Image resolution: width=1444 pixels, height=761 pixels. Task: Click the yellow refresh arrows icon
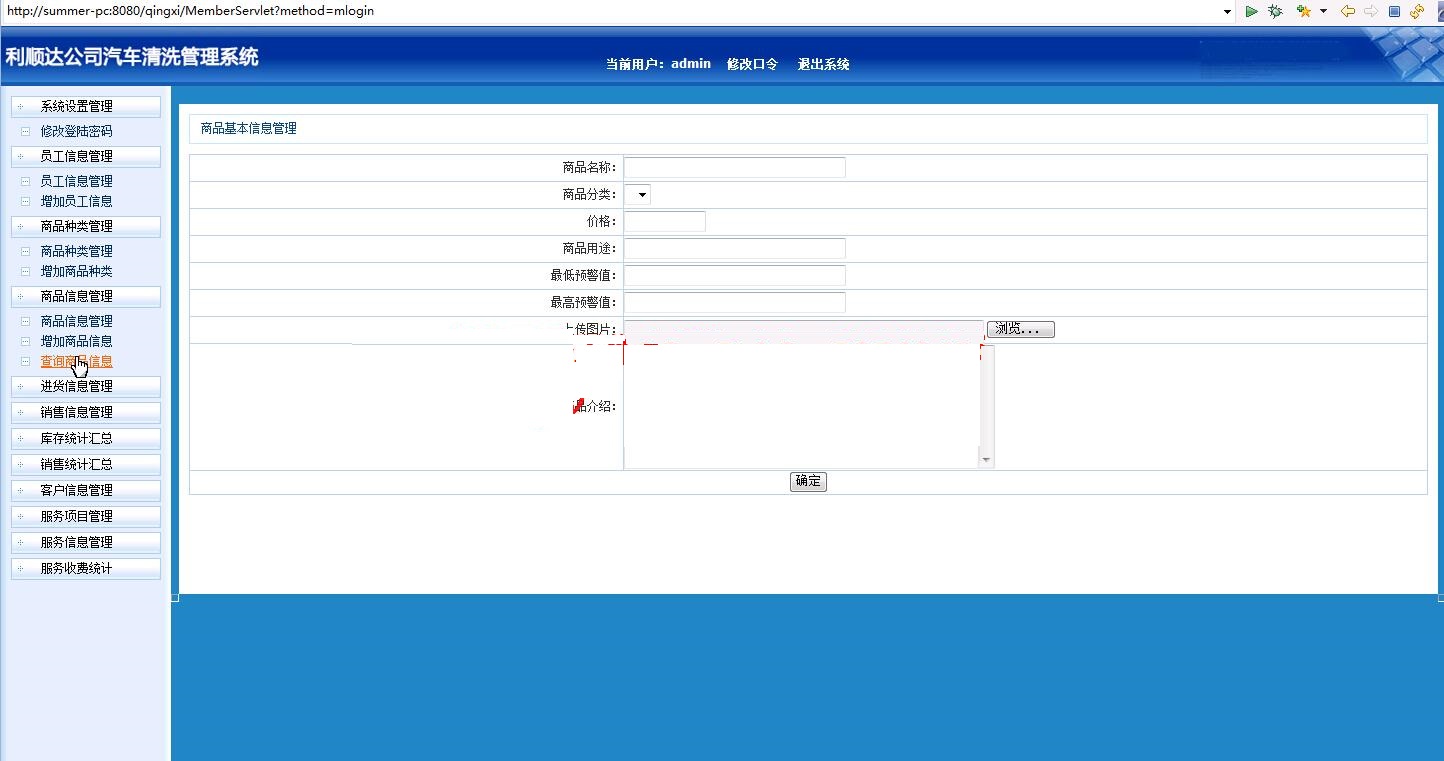1417,11
